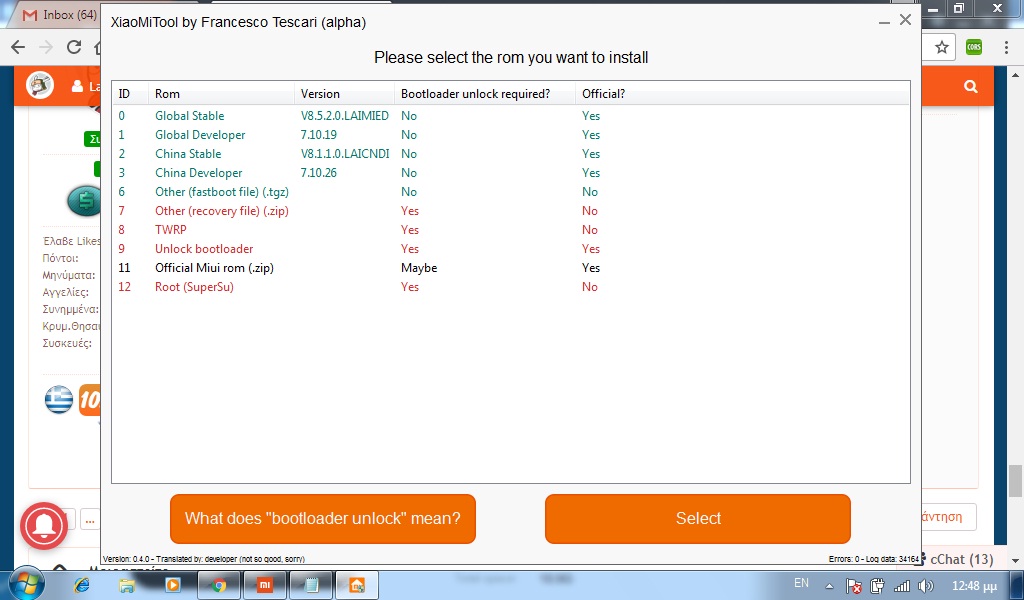Click the green CORS extension icon

coord(973,47)
